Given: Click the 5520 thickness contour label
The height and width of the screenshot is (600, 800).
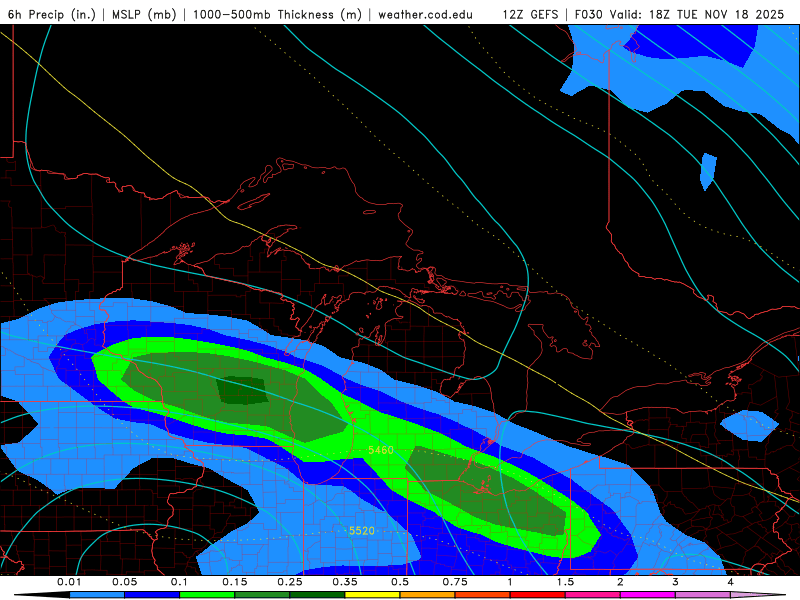Looking at the screenshot, I should (362, 531).
